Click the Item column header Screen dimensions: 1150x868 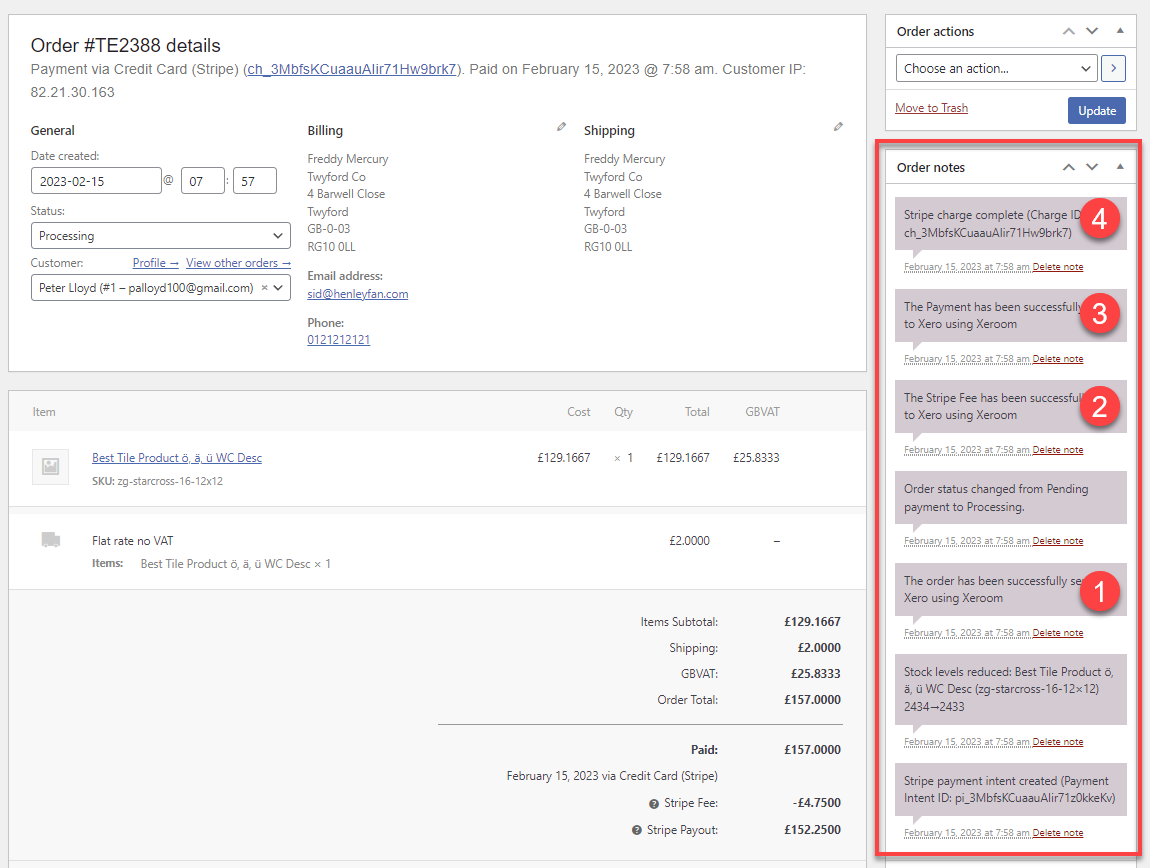(x=44, y=412)
